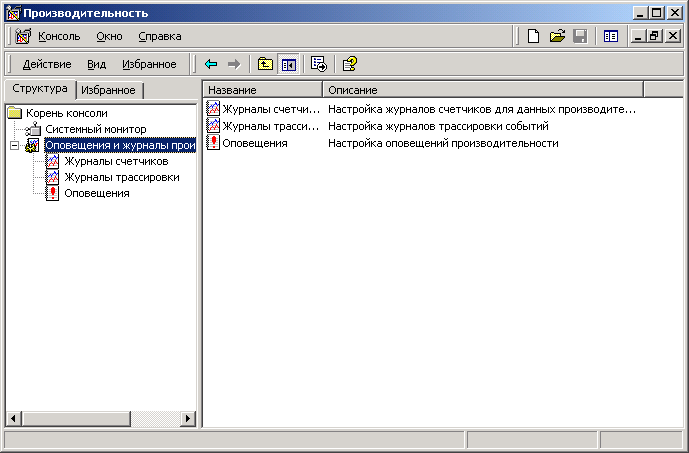This screenshot has height=453, width=689.
Task: Click red Оповещения icon in tree
Action: click(52, 193)
